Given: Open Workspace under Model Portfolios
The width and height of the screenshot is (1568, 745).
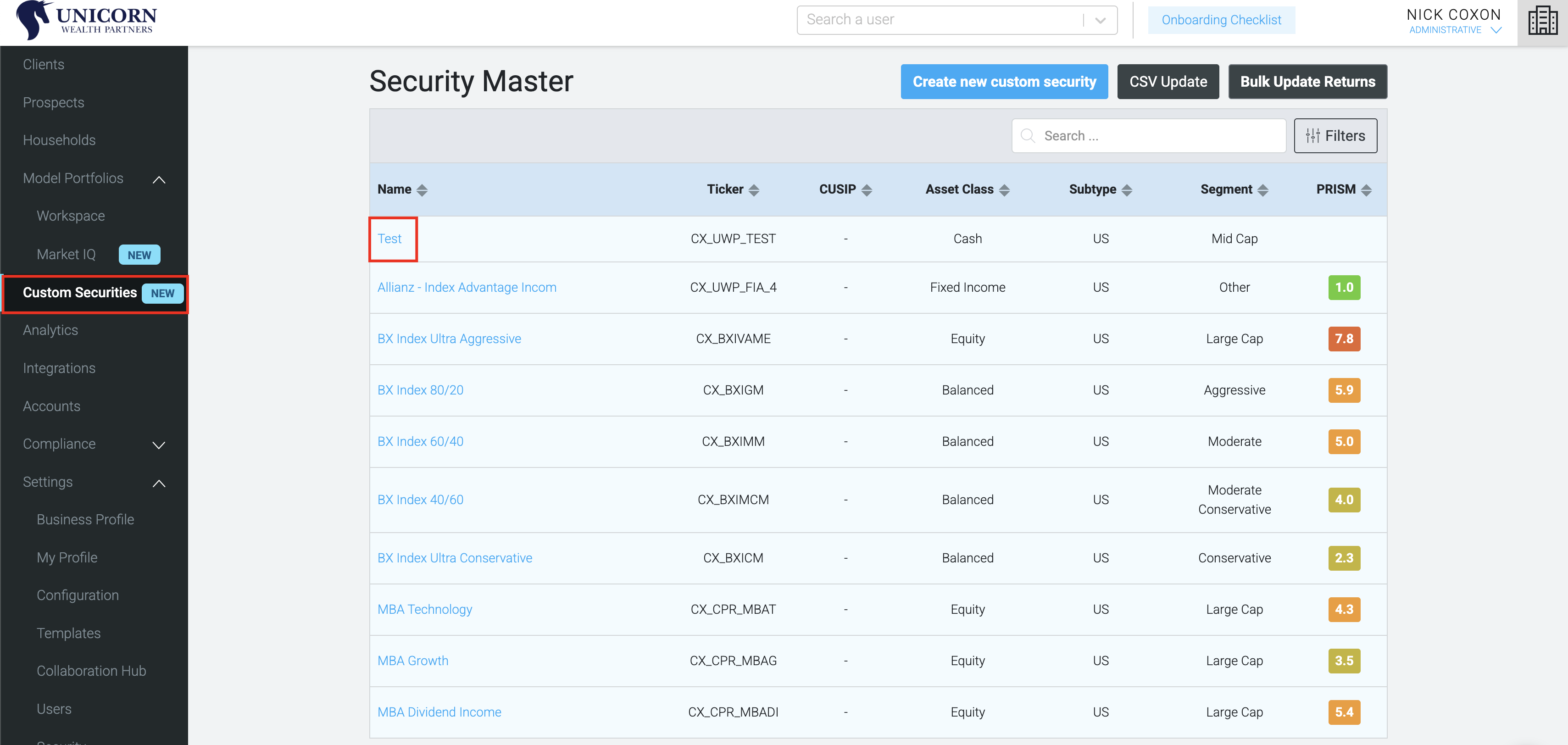Looking at the screenshot, I should coord(71,216).
